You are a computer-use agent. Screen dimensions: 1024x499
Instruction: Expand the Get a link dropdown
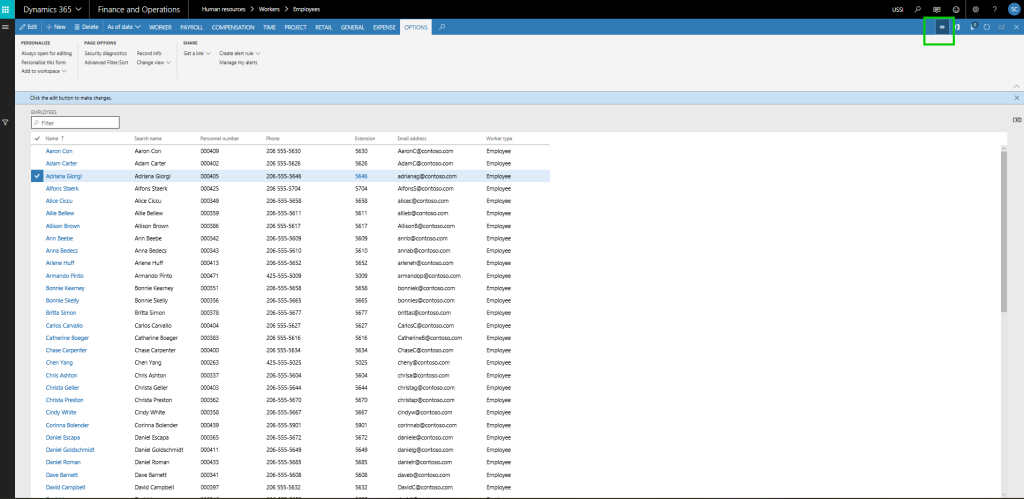tap(197, 53)
